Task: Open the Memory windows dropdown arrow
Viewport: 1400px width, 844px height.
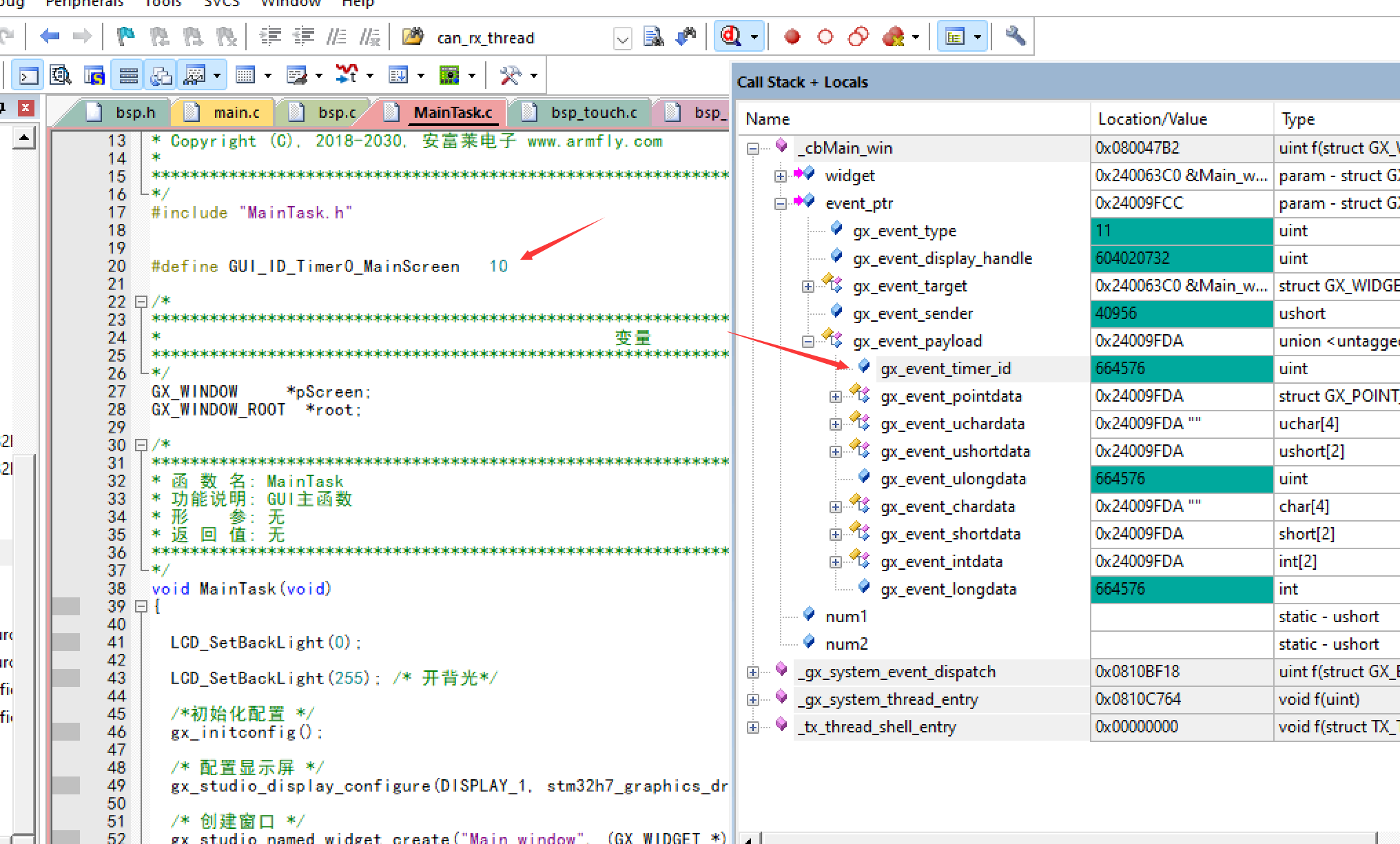Action: coord(268,75)
